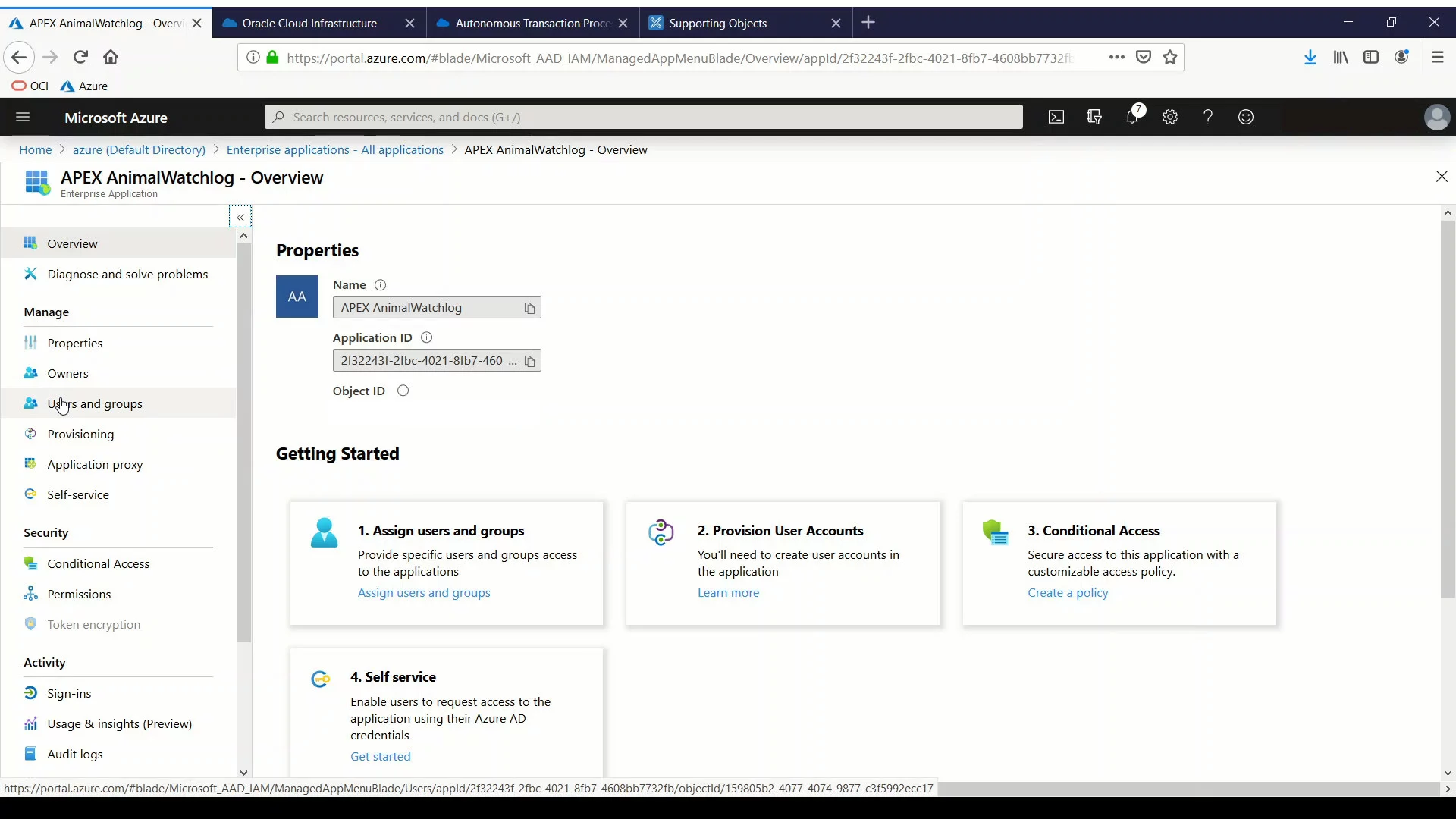Open the notifications bell icon

pyautogui.click(x=1133, y=117)
